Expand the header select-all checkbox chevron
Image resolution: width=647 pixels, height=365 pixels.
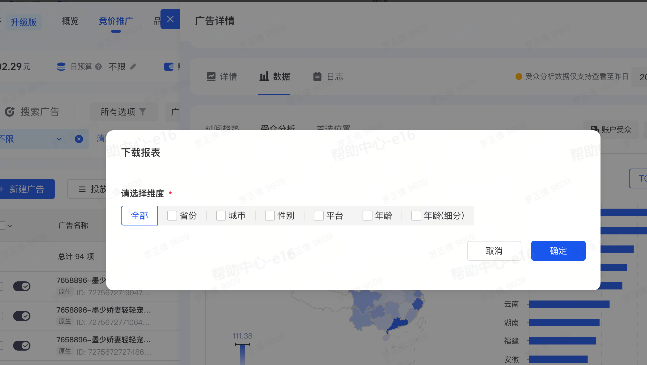coord(10,226)
